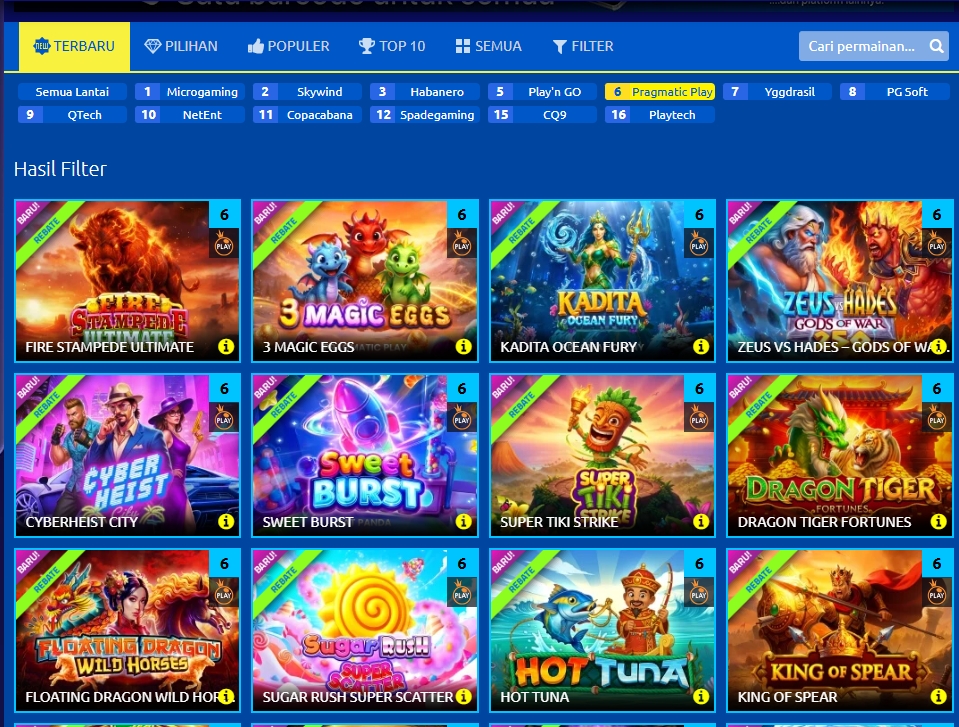The image size is (959, 727).
Task: Expand the Filter options
Action: coord(583,46)
